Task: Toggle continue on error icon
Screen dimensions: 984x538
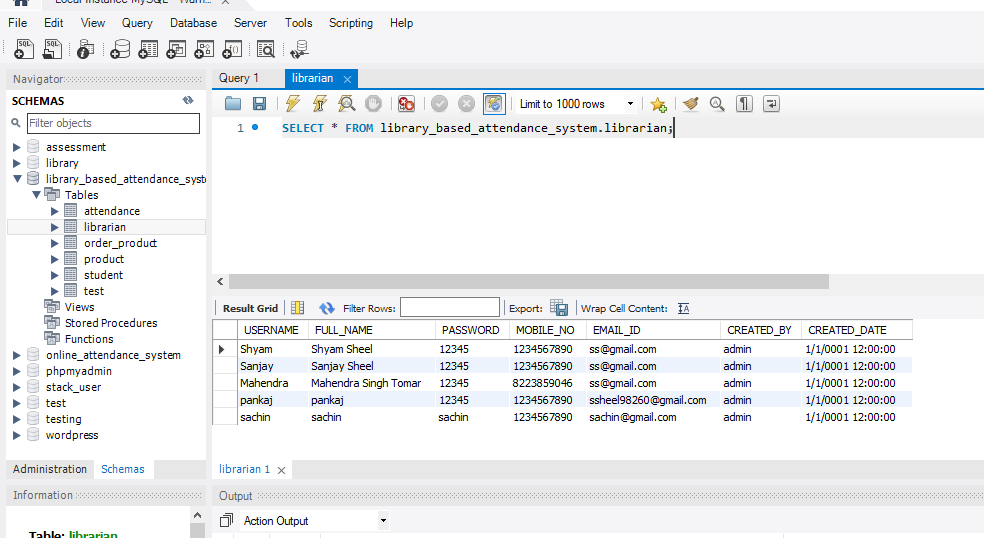Action: (406, 104)
